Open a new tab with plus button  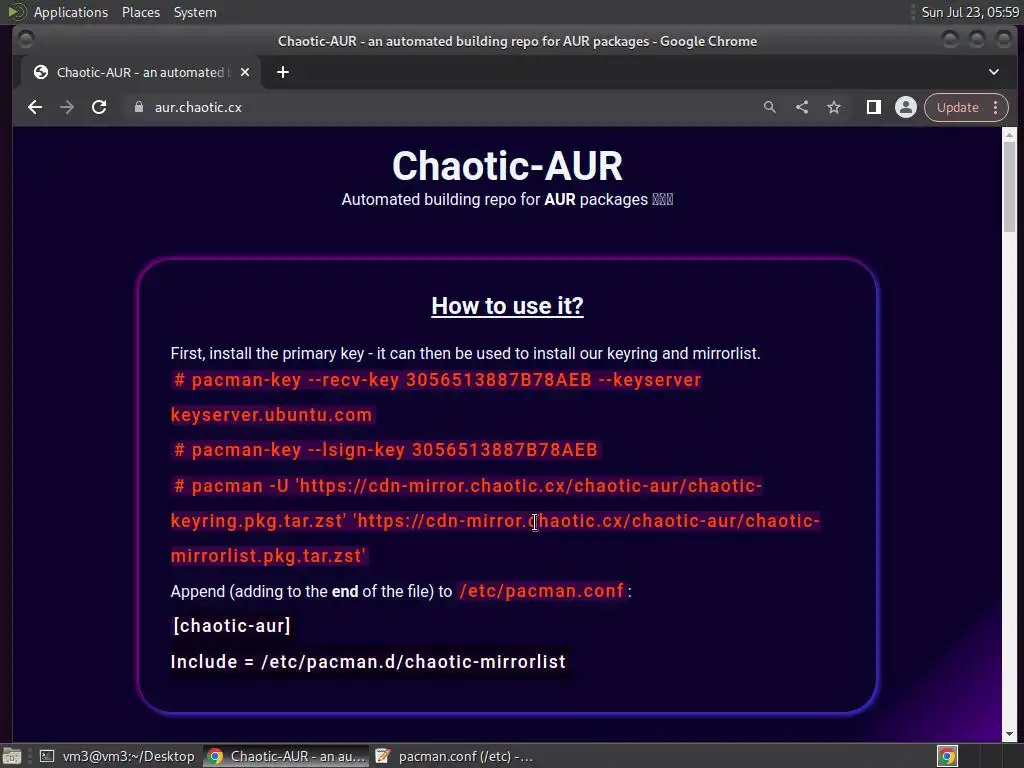pos(283,72)
